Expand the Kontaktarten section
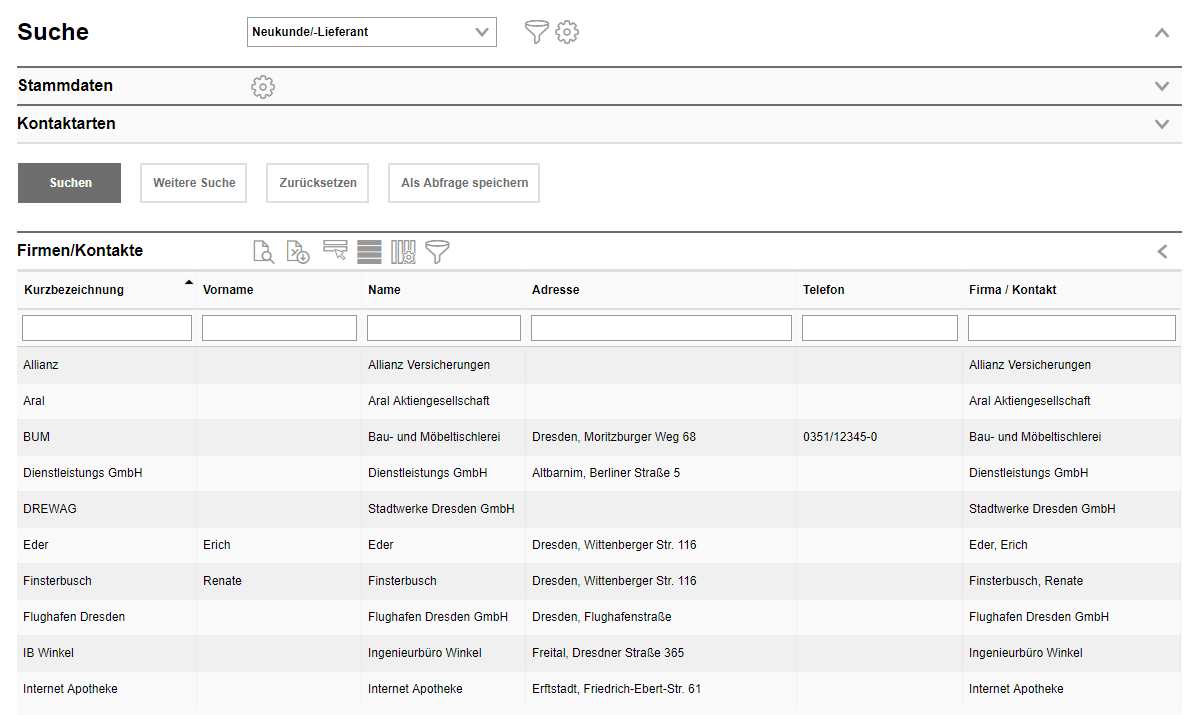This screenshot has height=715, width=1185. tap(1161, 124)
